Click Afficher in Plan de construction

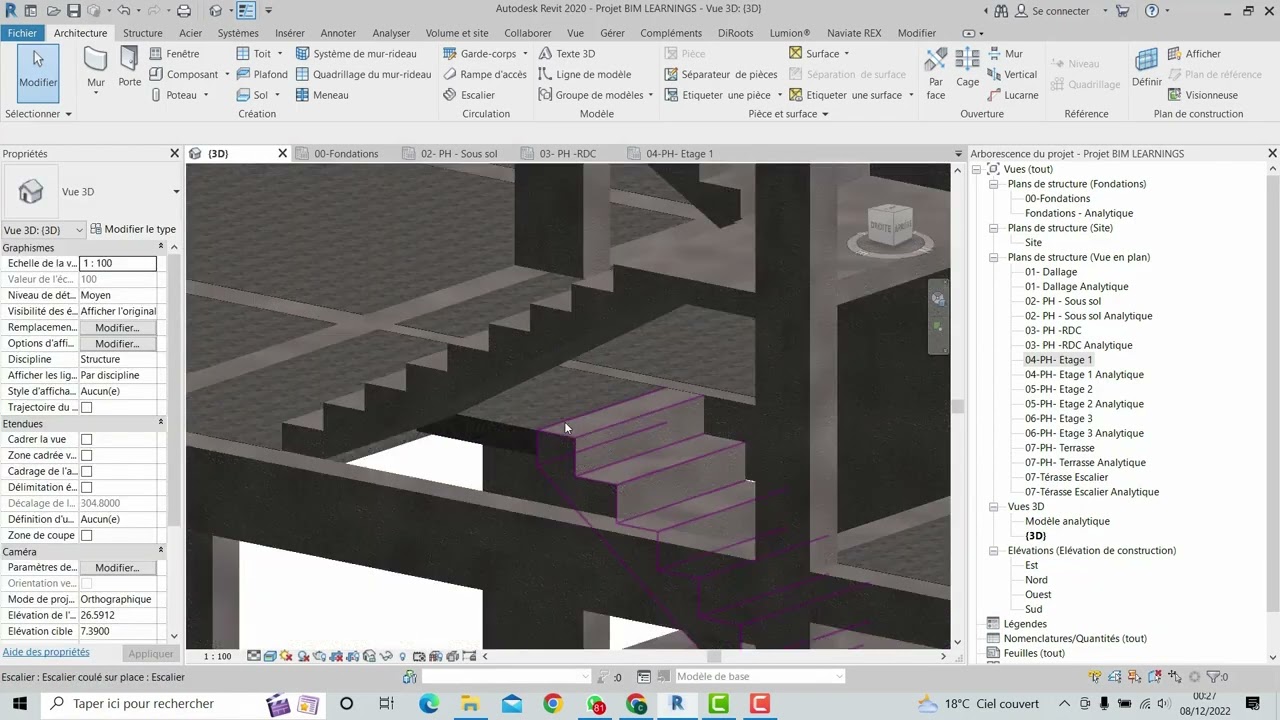(1194, 53)
